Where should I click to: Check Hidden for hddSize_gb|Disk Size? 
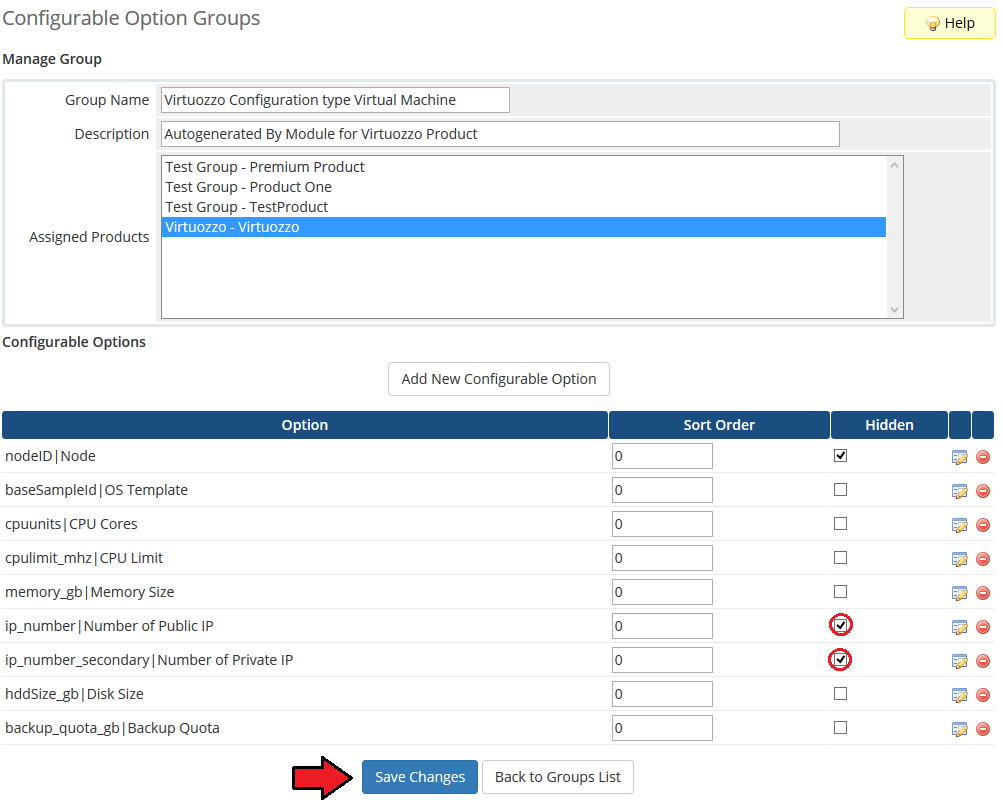pyautogui.click(x=841, y=694)
